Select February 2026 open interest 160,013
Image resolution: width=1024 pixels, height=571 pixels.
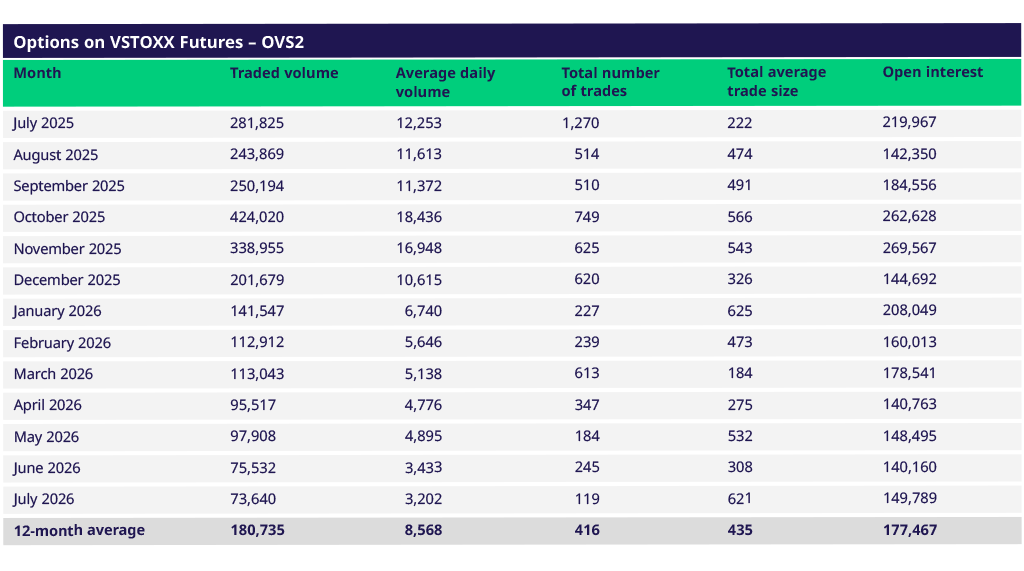pos(909,342)
